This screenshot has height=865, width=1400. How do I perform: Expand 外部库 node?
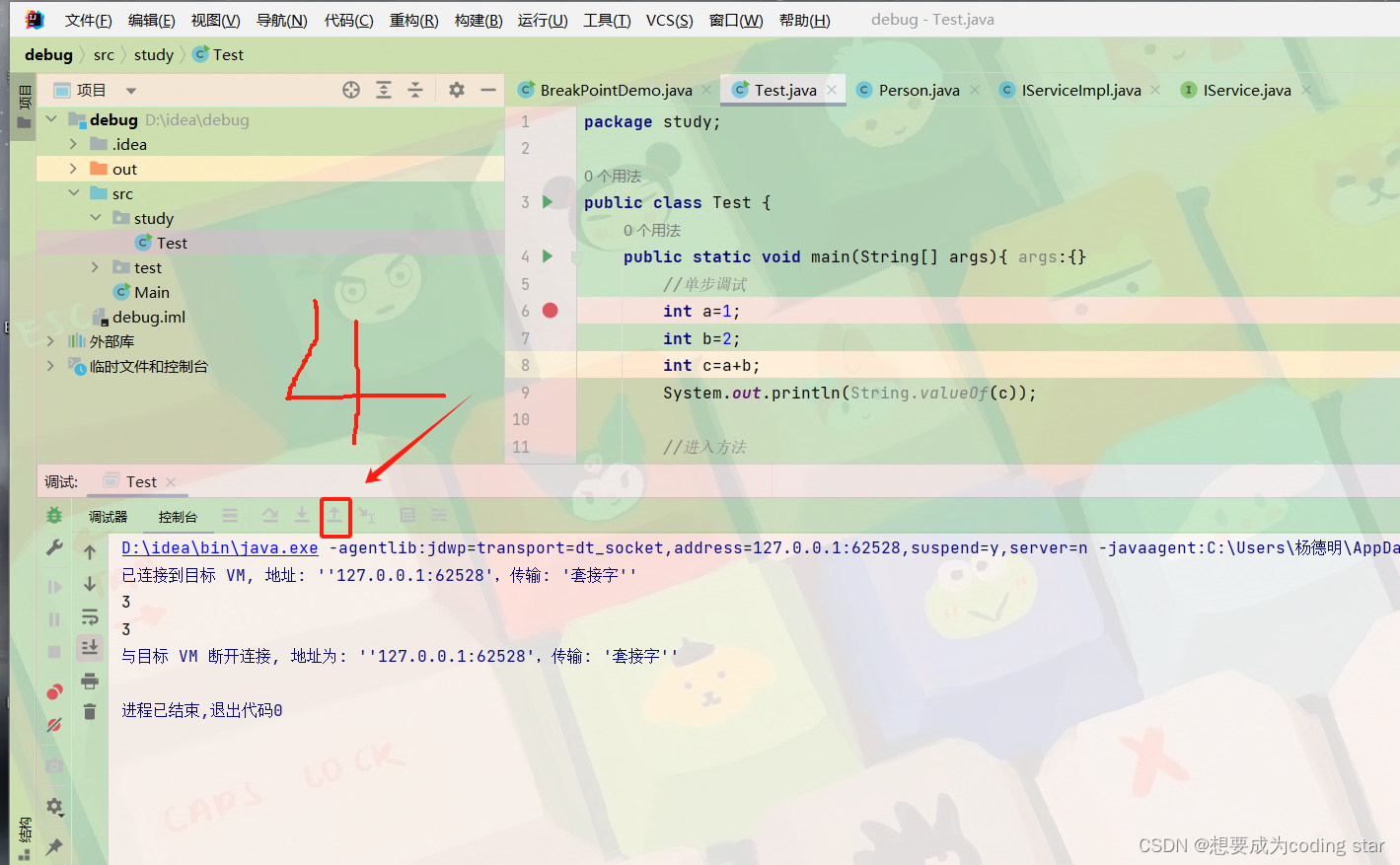tap(51, 341)
